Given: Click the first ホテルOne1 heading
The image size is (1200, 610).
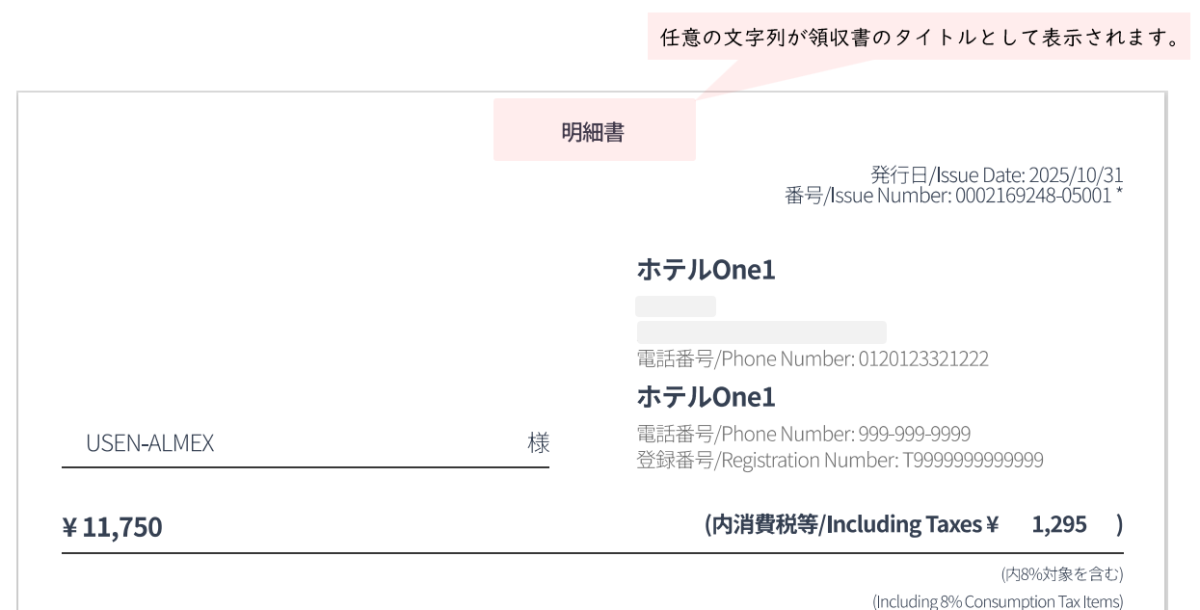Looking at the screenshot, I should click(x=706, y=269).
